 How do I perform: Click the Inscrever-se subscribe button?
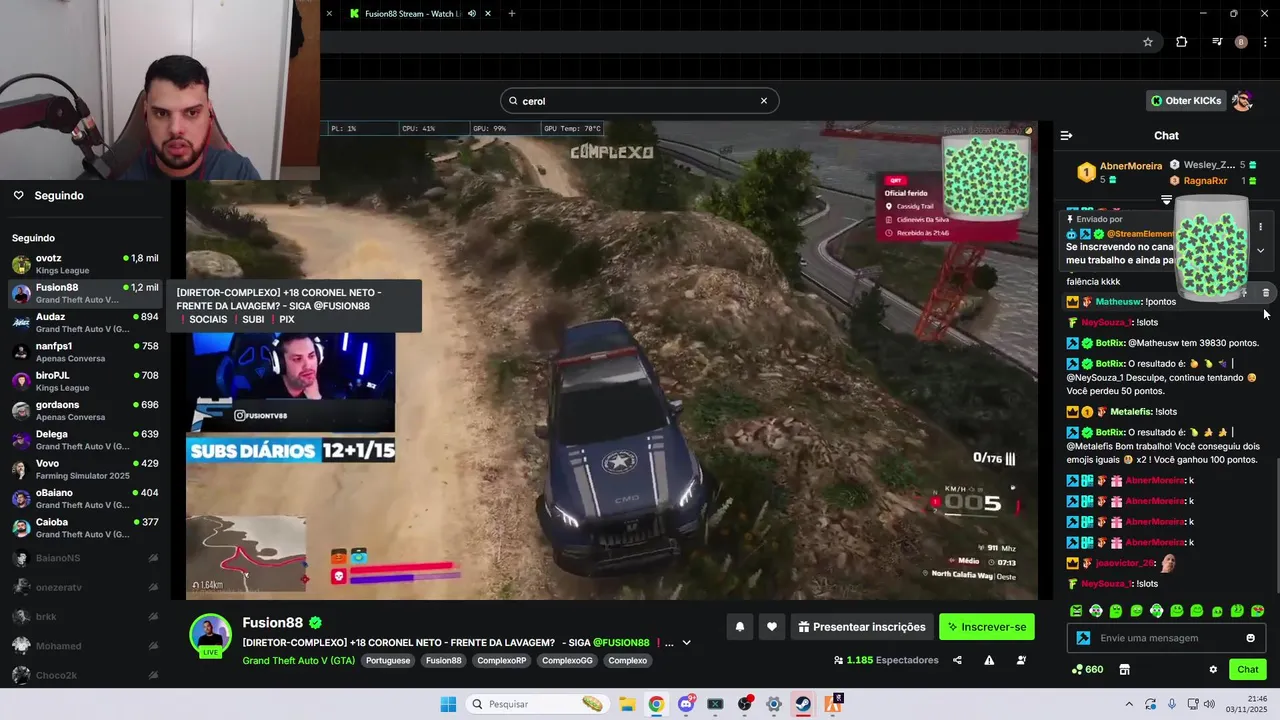(987, 627)
